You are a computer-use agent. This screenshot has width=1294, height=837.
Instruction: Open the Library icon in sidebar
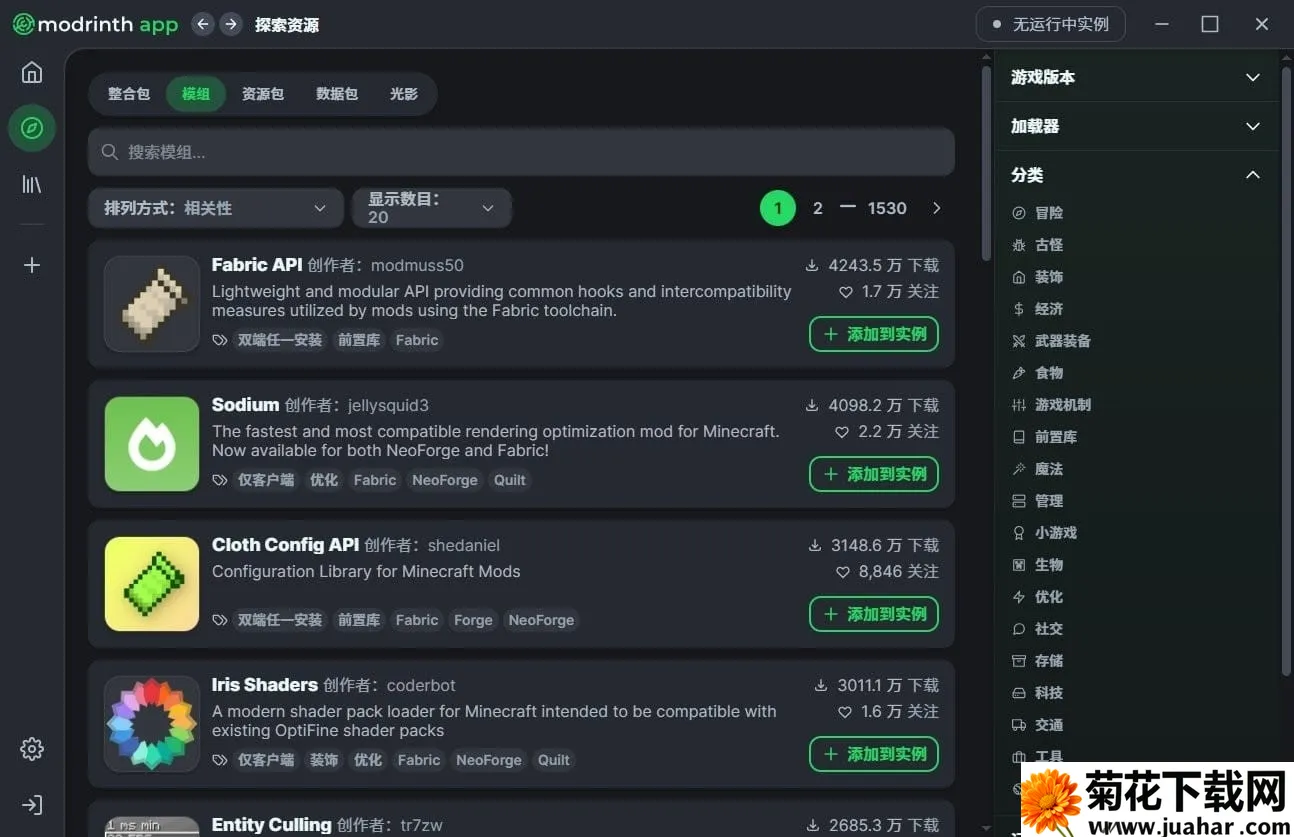pyautogui.click(x=32, y=184)
